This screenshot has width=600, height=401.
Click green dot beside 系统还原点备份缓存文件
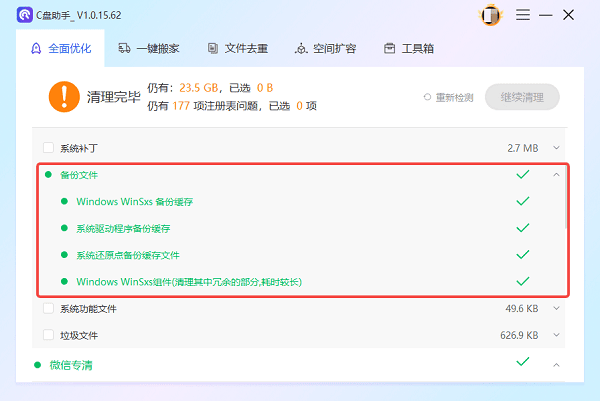tap(64, 255)
